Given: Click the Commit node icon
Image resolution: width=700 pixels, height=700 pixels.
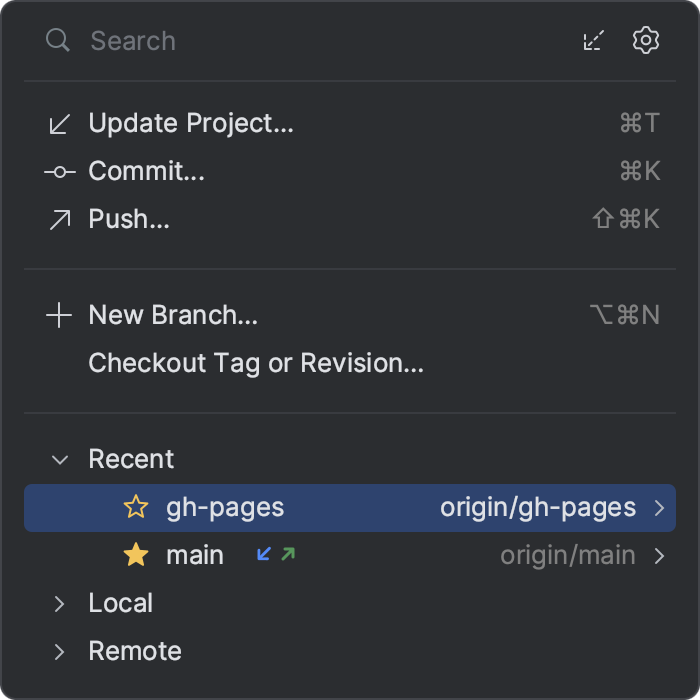Looking at the screenshot, I should pyautogui.click(x=60, y=171).
